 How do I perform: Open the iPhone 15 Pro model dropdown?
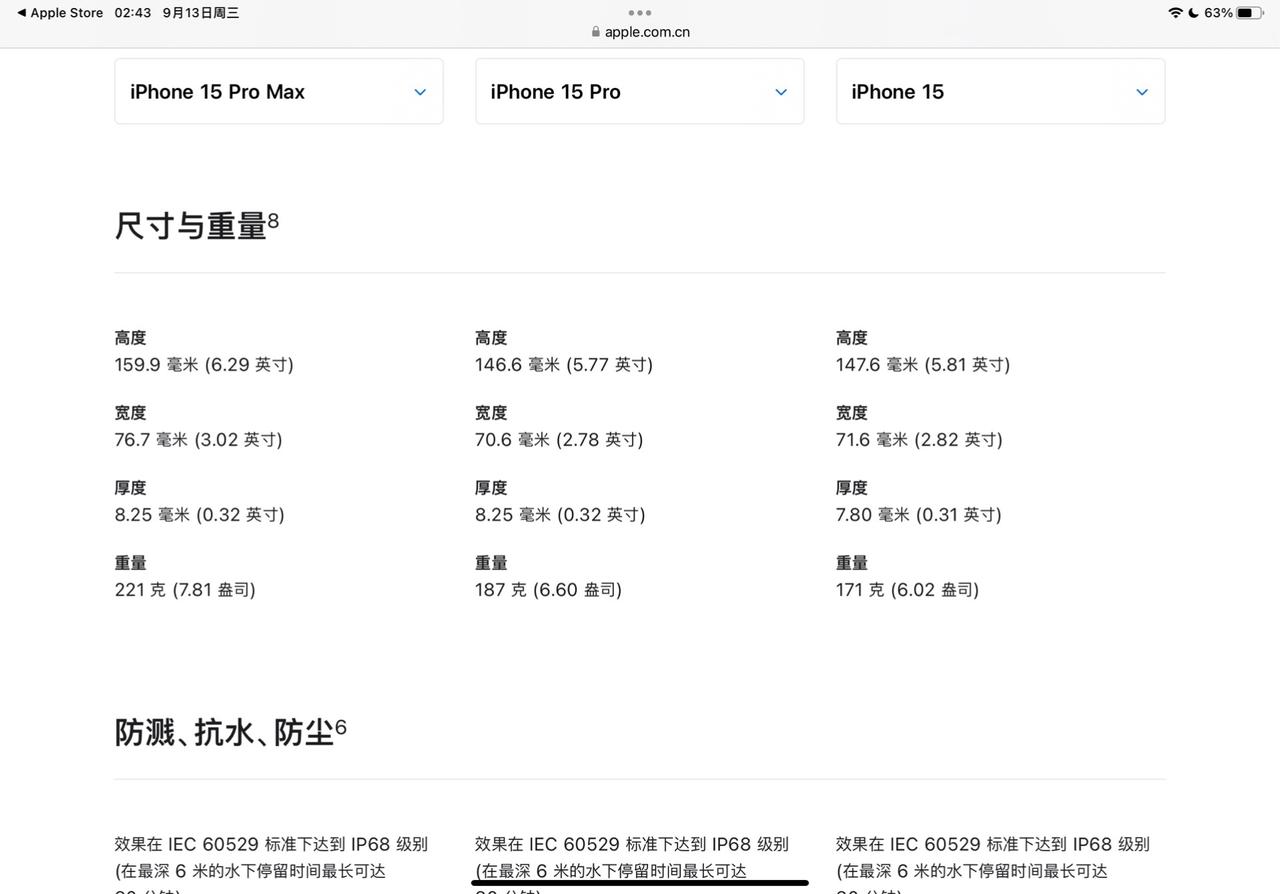640,91
